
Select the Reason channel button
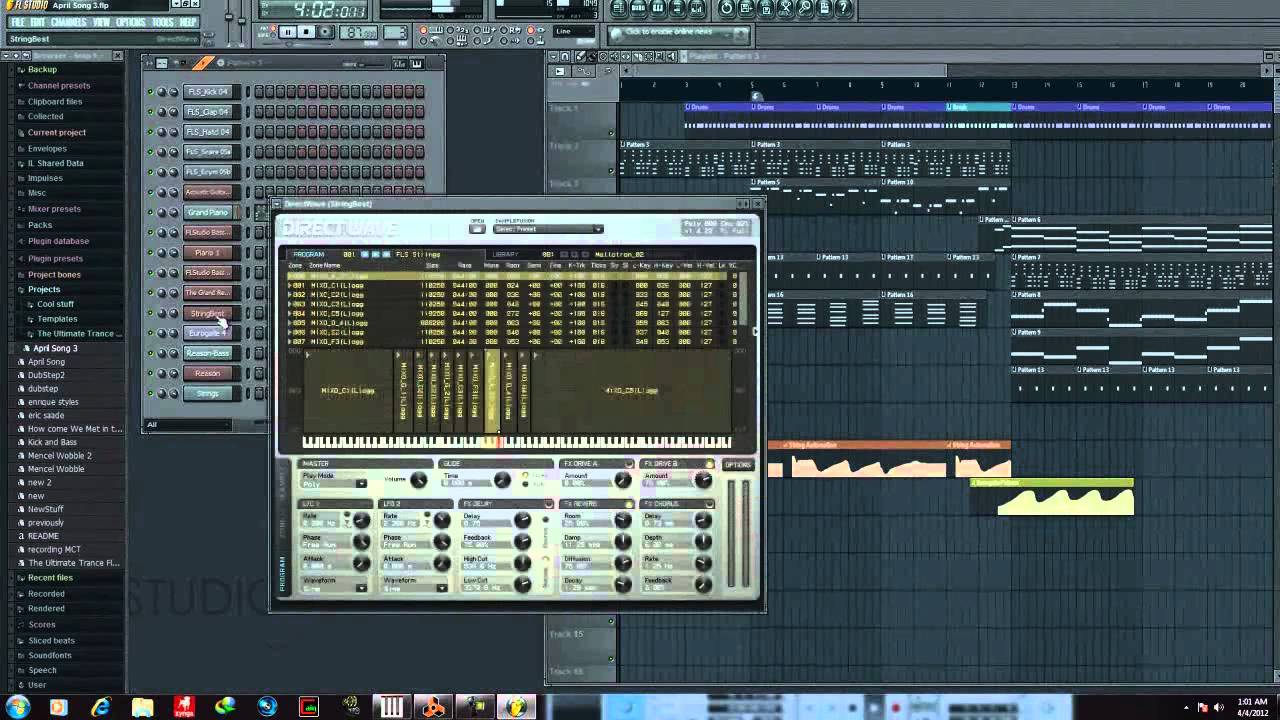click(208, 373)
